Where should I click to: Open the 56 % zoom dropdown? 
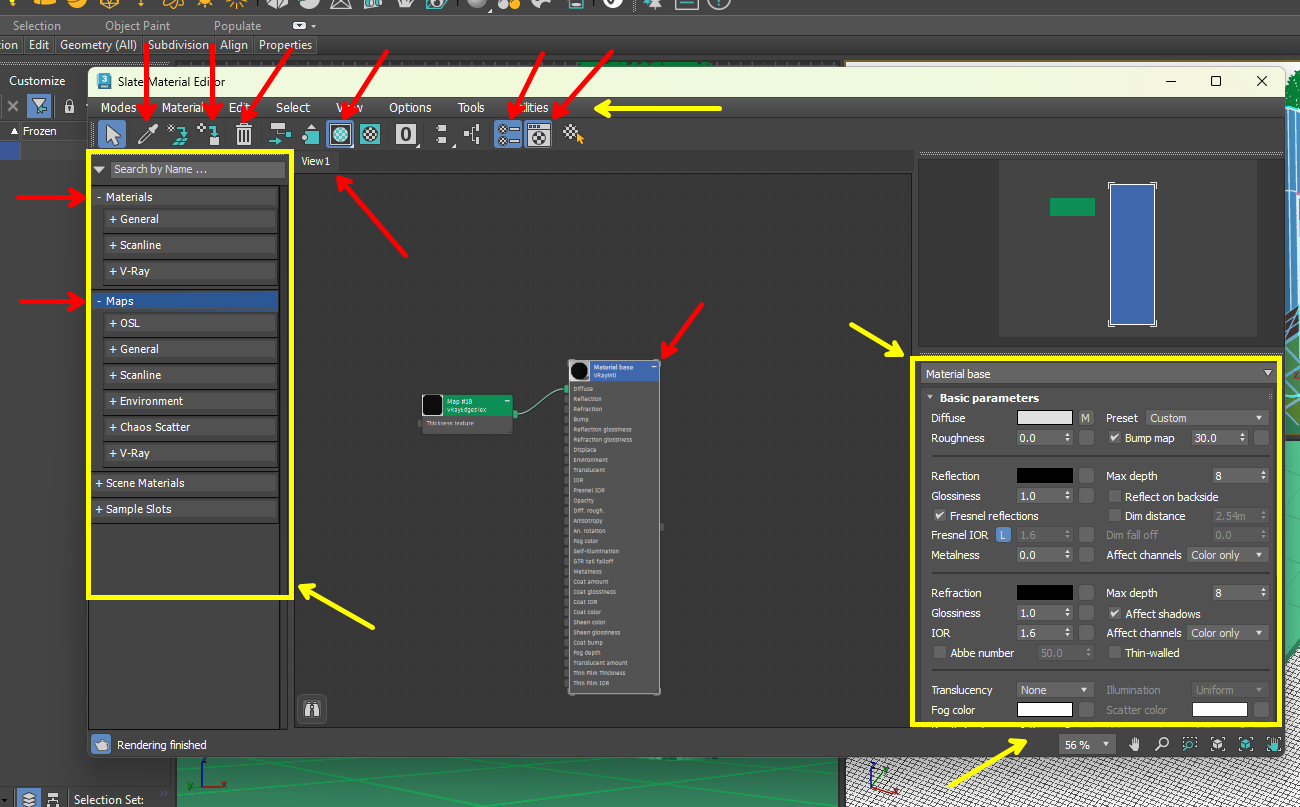pos(1087,745)
